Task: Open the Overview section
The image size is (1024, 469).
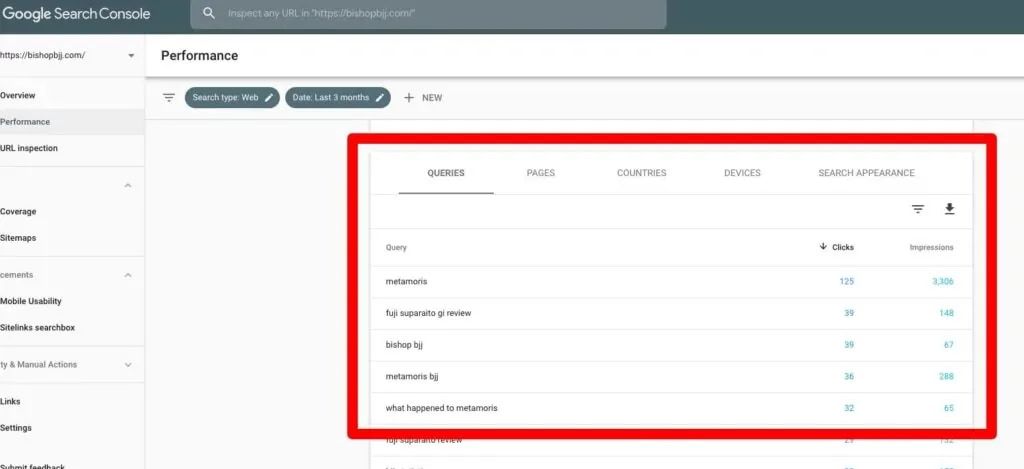Action: click(18, 95)
